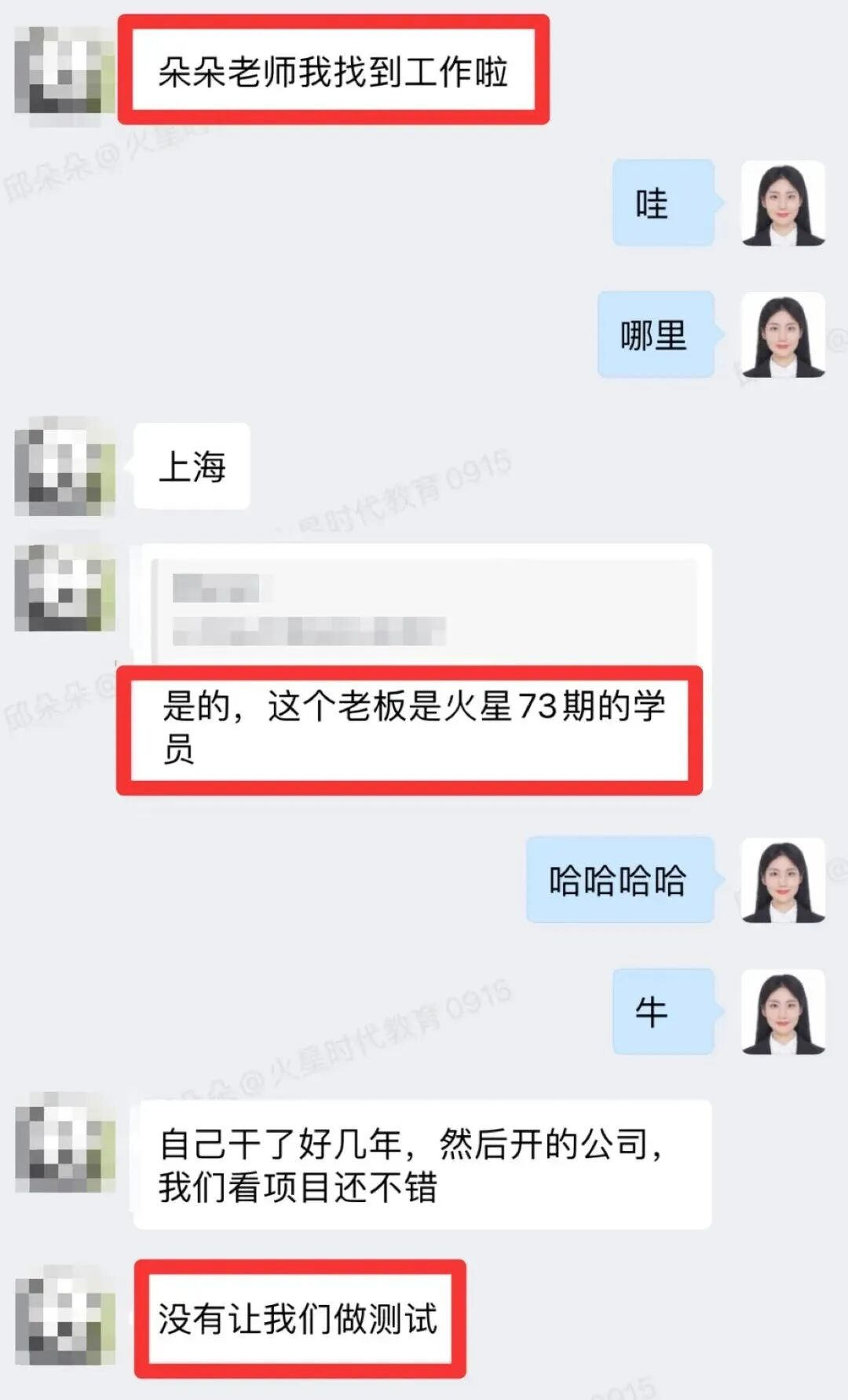This screenshot has height=1400, width=848.
Task: Open the avatar beside the "哇" reply
Action: coord(783,203)
